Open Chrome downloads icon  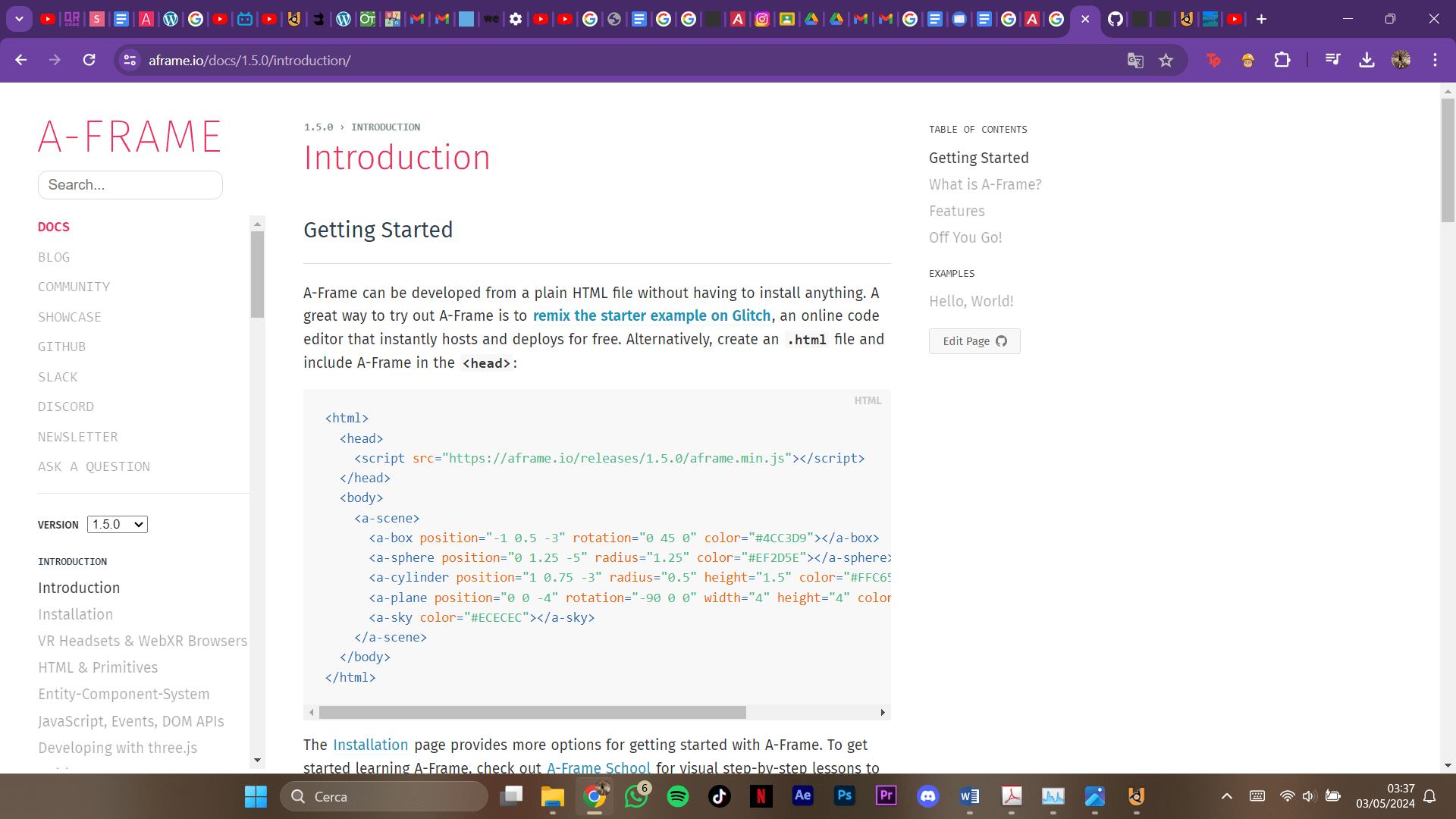coord(1367,60)
